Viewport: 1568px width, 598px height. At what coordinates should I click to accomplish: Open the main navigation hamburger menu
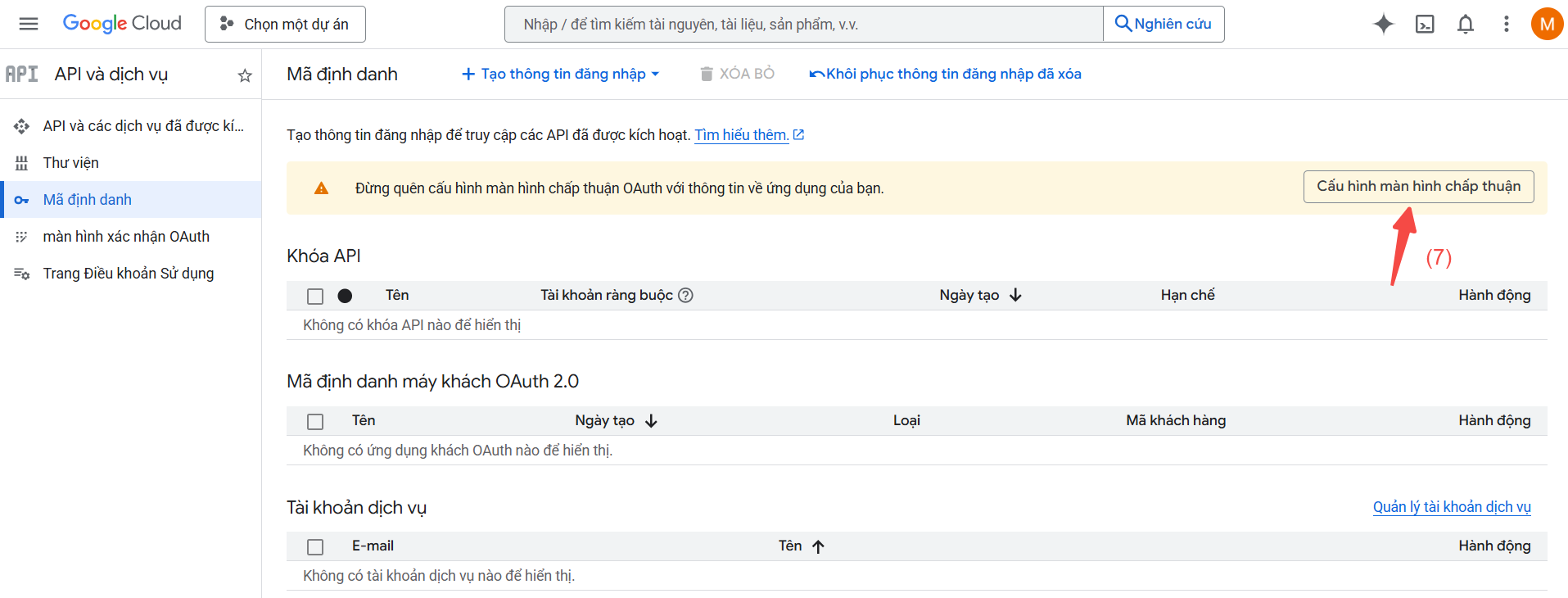[29, 24]
